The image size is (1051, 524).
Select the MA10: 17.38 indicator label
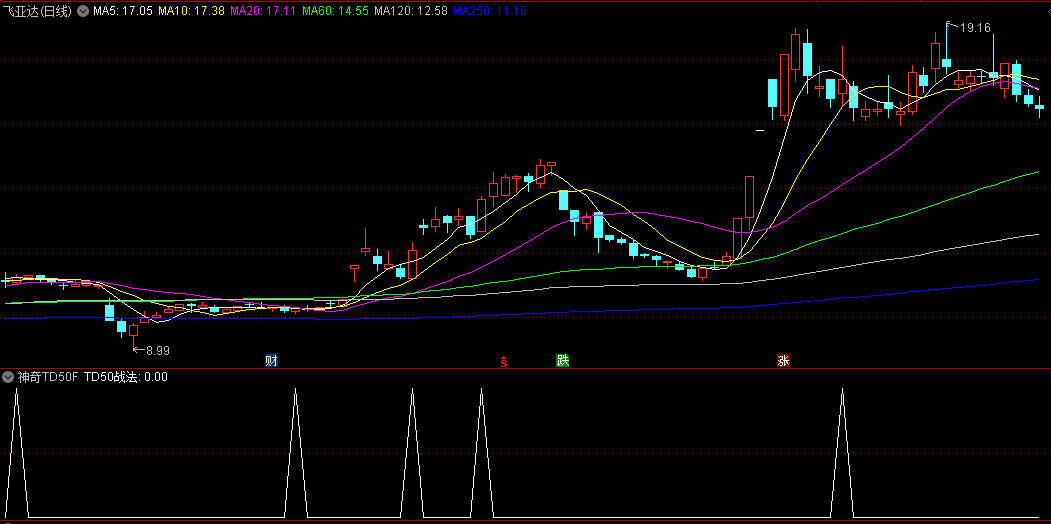pyautogui.click(x=191, y=11)
